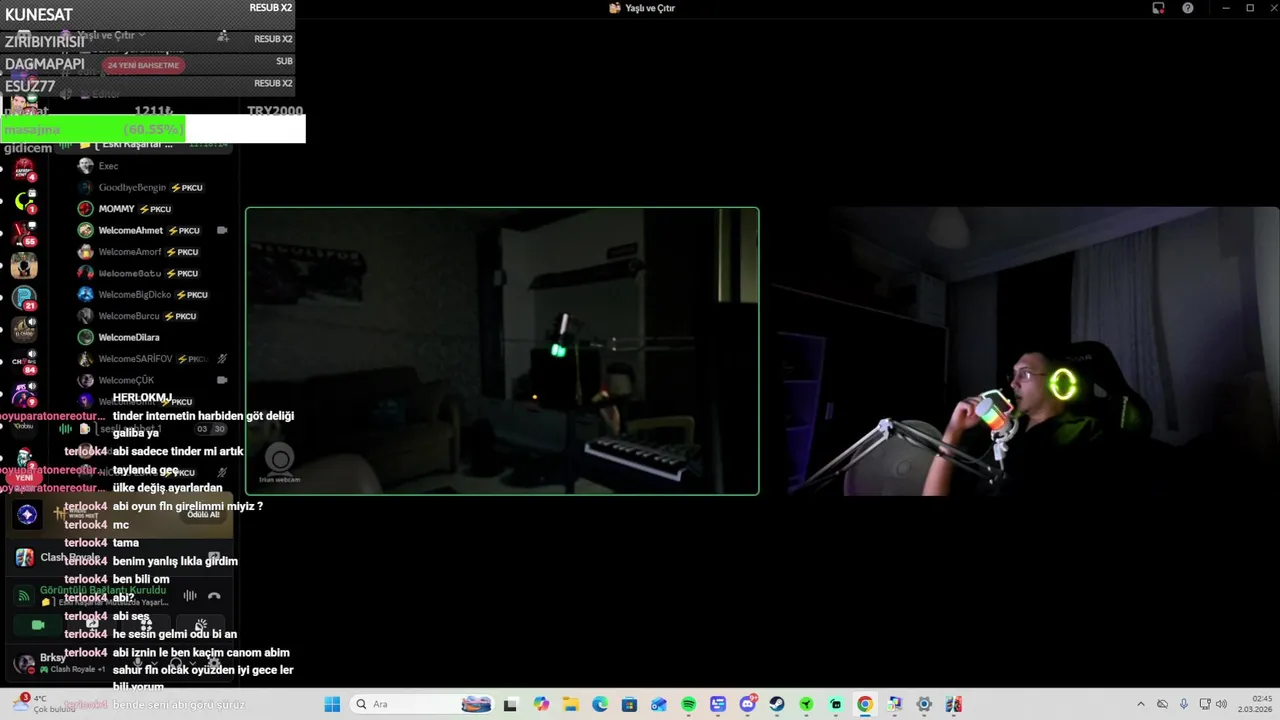This screenshot has height=720, width=1280.
Task: Open the server icon with badge 84
Action: [24, 361]
